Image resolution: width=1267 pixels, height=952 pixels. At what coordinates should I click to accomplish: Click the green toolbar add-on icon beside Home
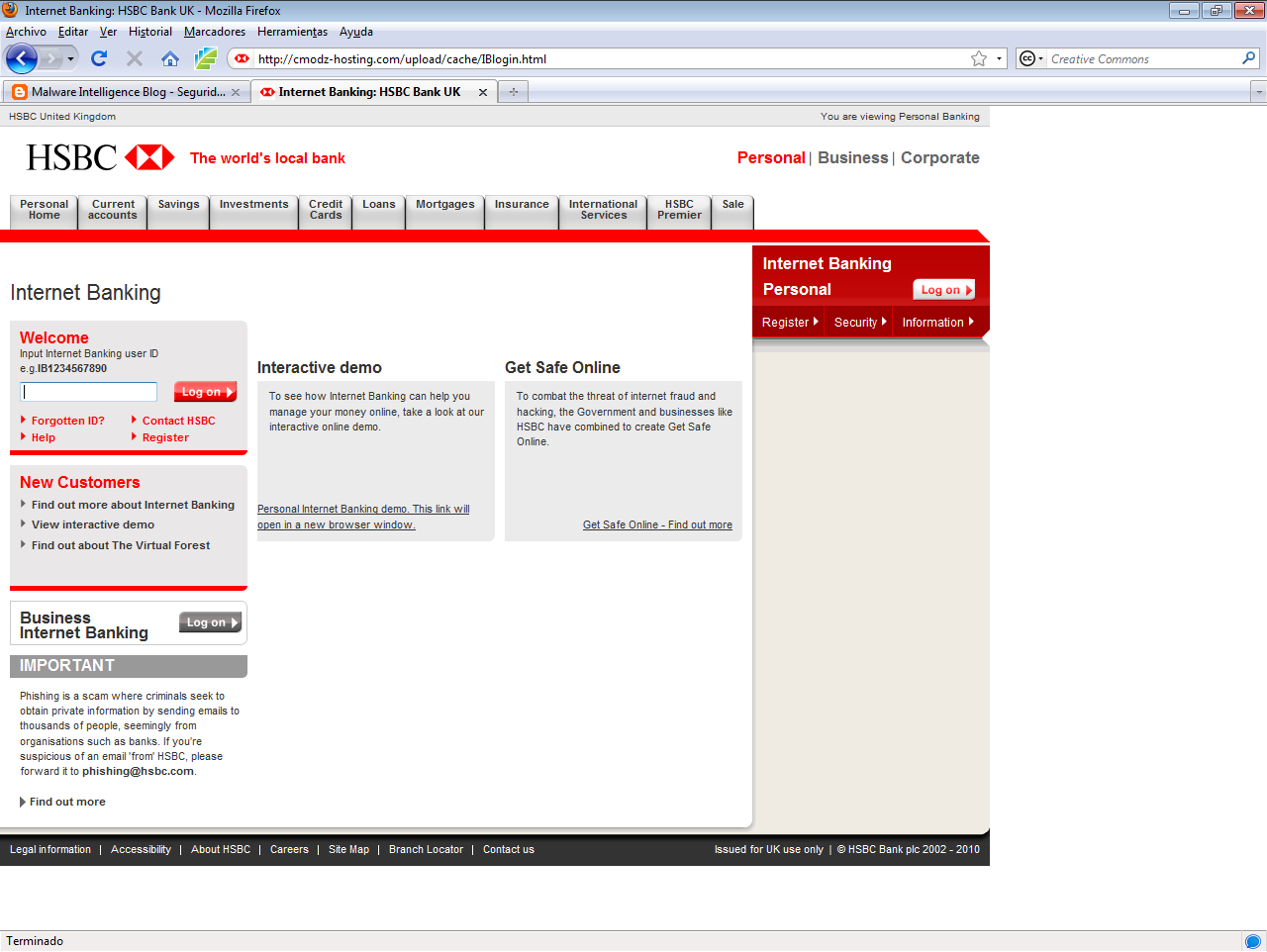click(x=206, y=58)
